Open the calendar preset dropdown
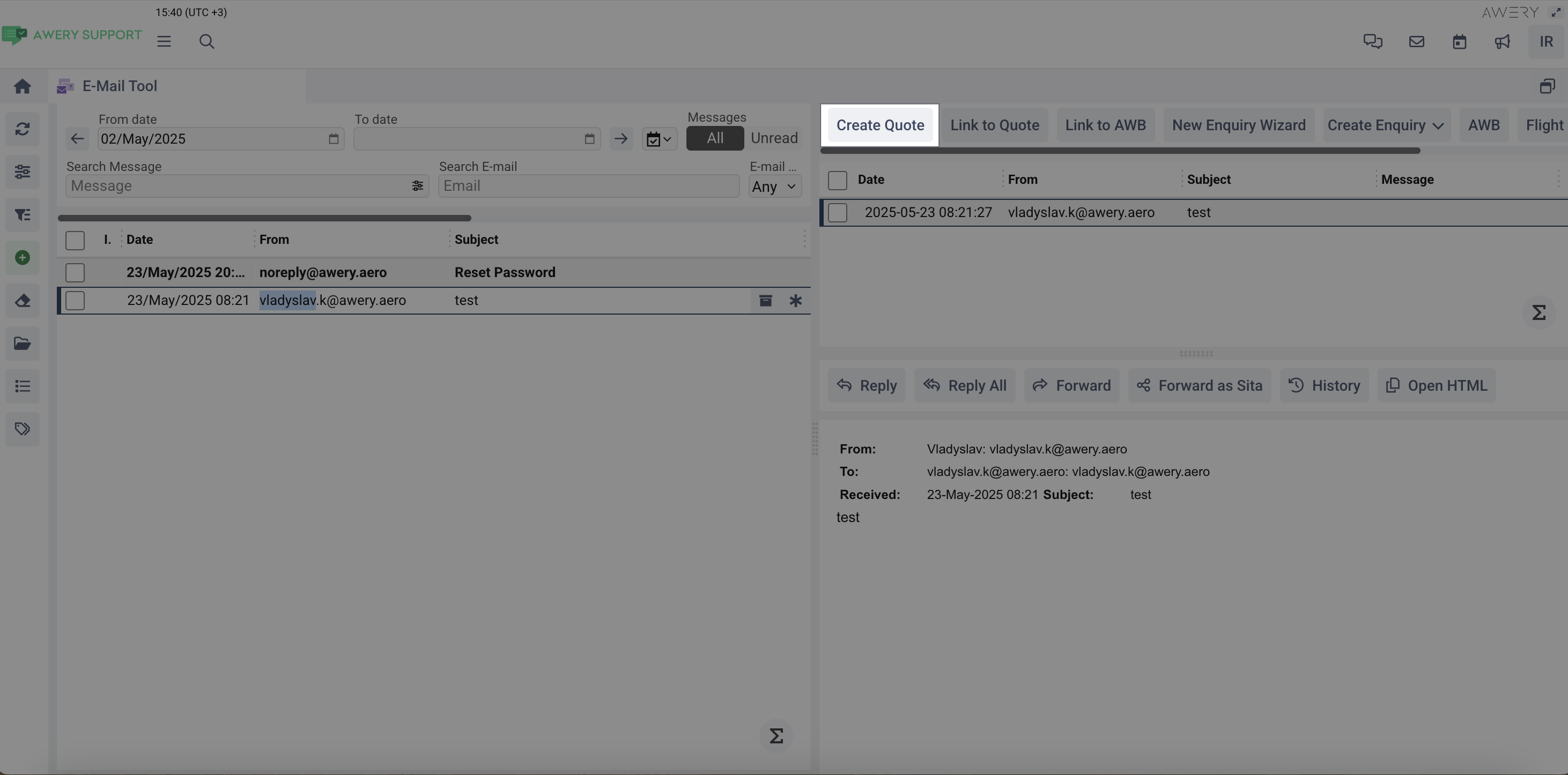Screen dimensions: 1568x775 [659, 139]
